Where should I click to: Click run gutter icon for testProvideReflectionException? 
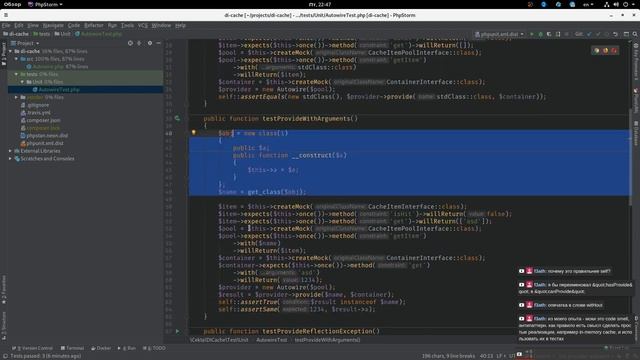point(177,331)
